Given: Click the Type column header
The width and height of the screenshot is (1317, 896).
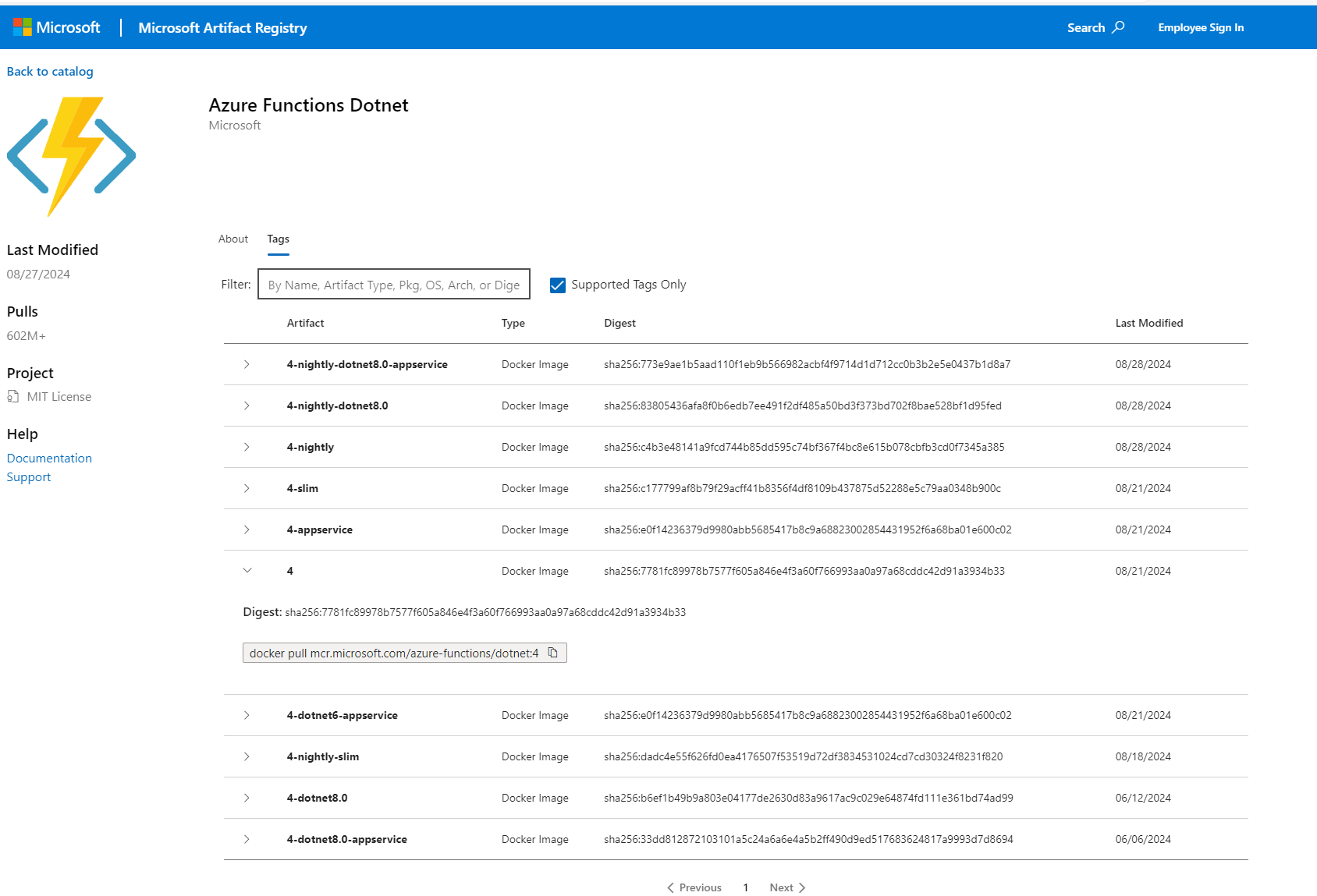Looking at the screenshot, I should pos(513,323).
